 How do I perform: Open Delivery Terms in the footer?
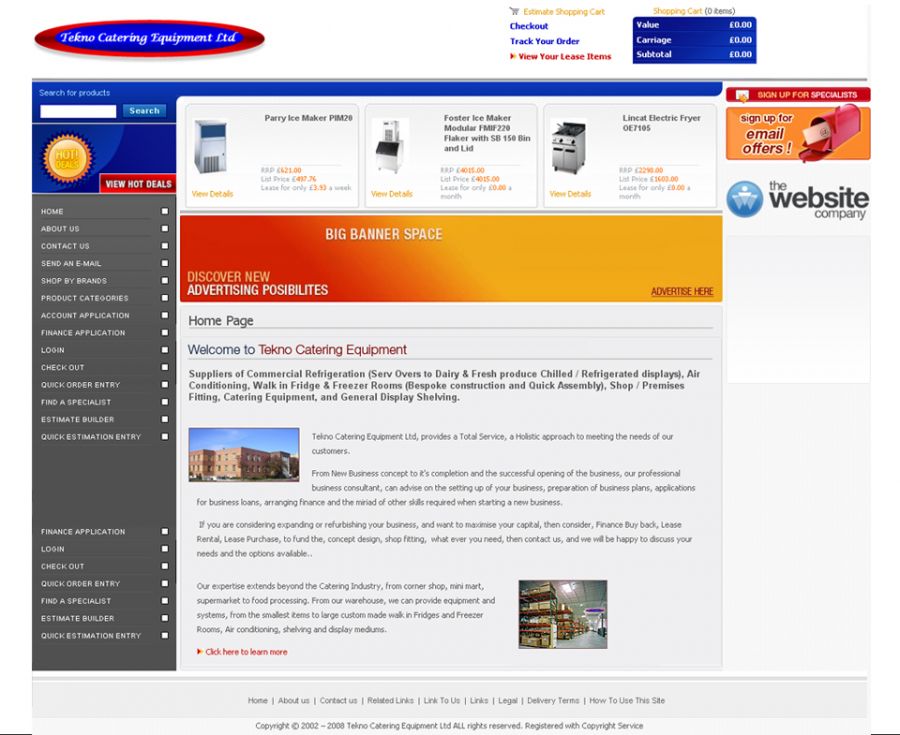coord(553,701)
